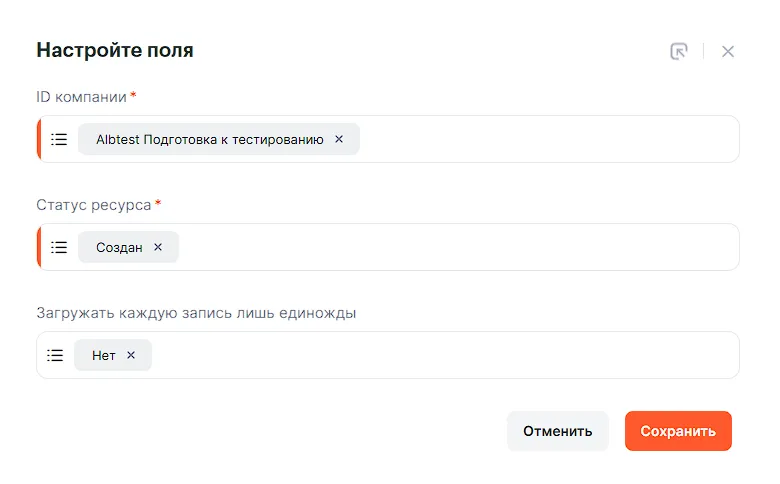Click the ID компании field label
The width and height of the screenshot is (780, 484).
tap(81, 97)
